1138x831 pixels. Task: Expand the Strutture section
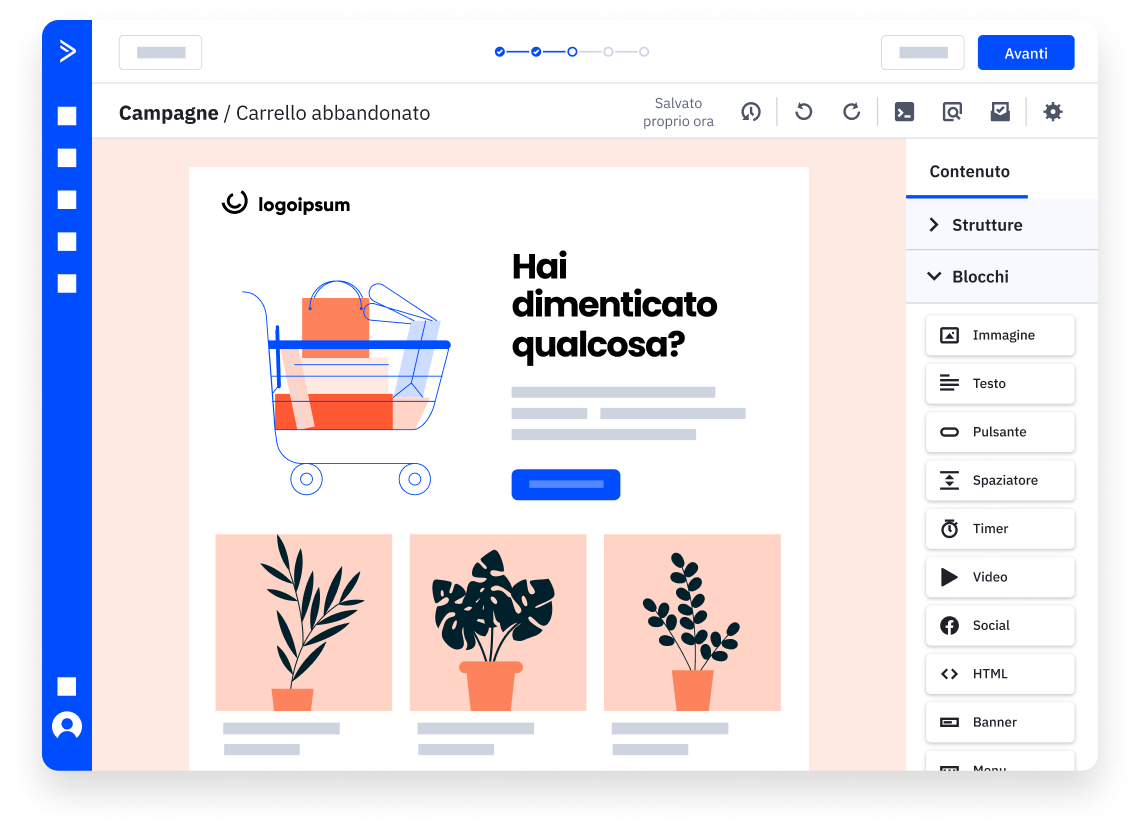tap(1002, 225)
